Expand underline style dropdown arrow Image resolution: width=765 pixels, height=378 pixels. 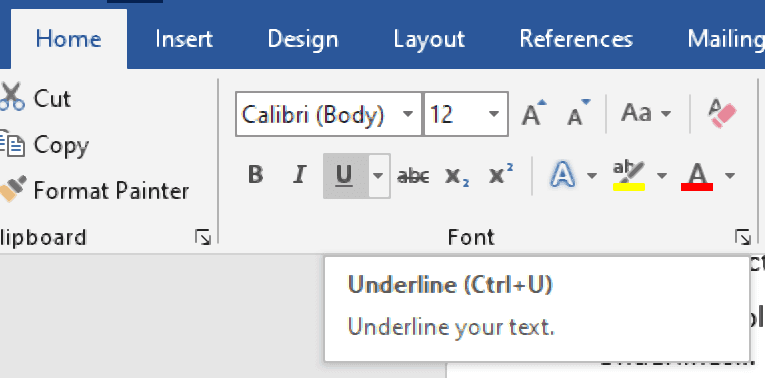379,176
